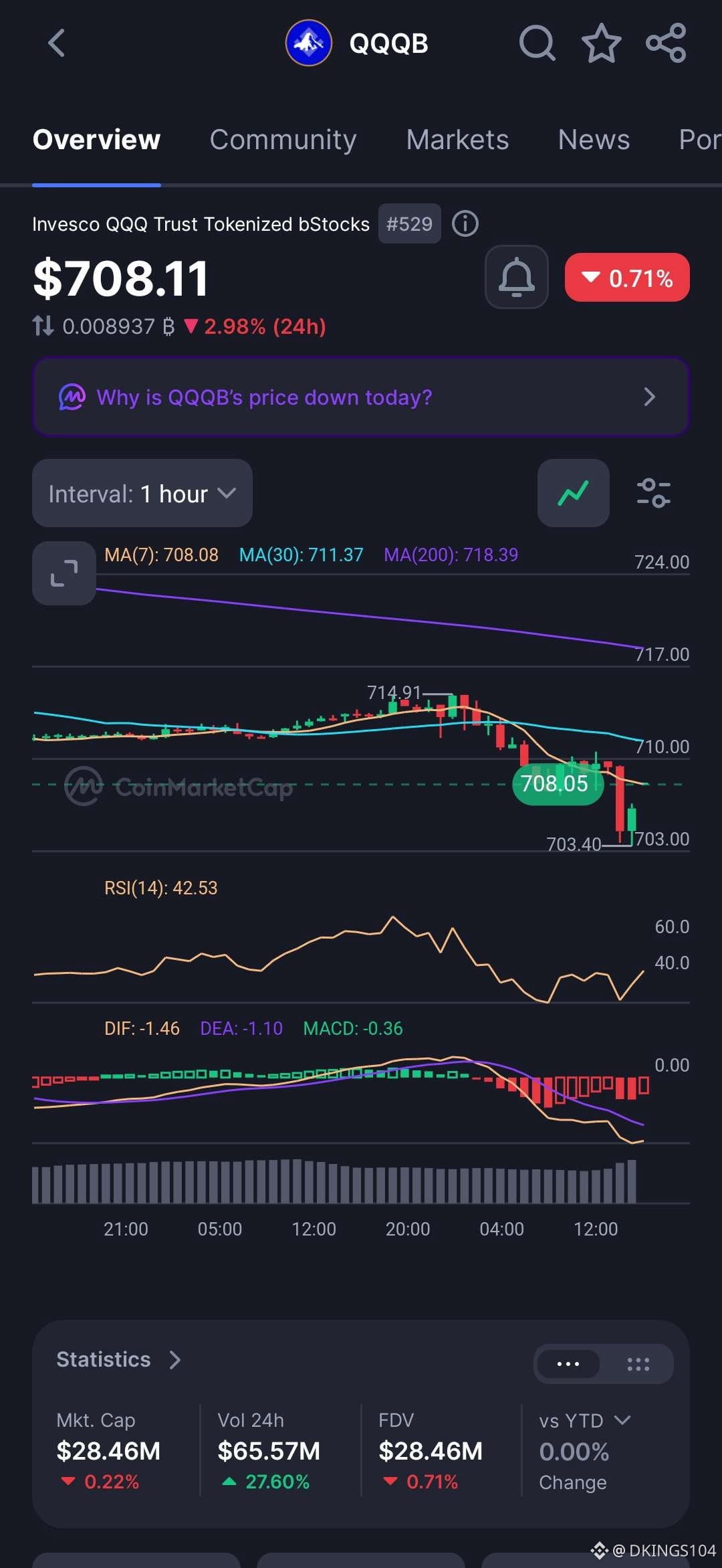Tap the $708.11 price
722x1568 pixels.
(121, 278)
